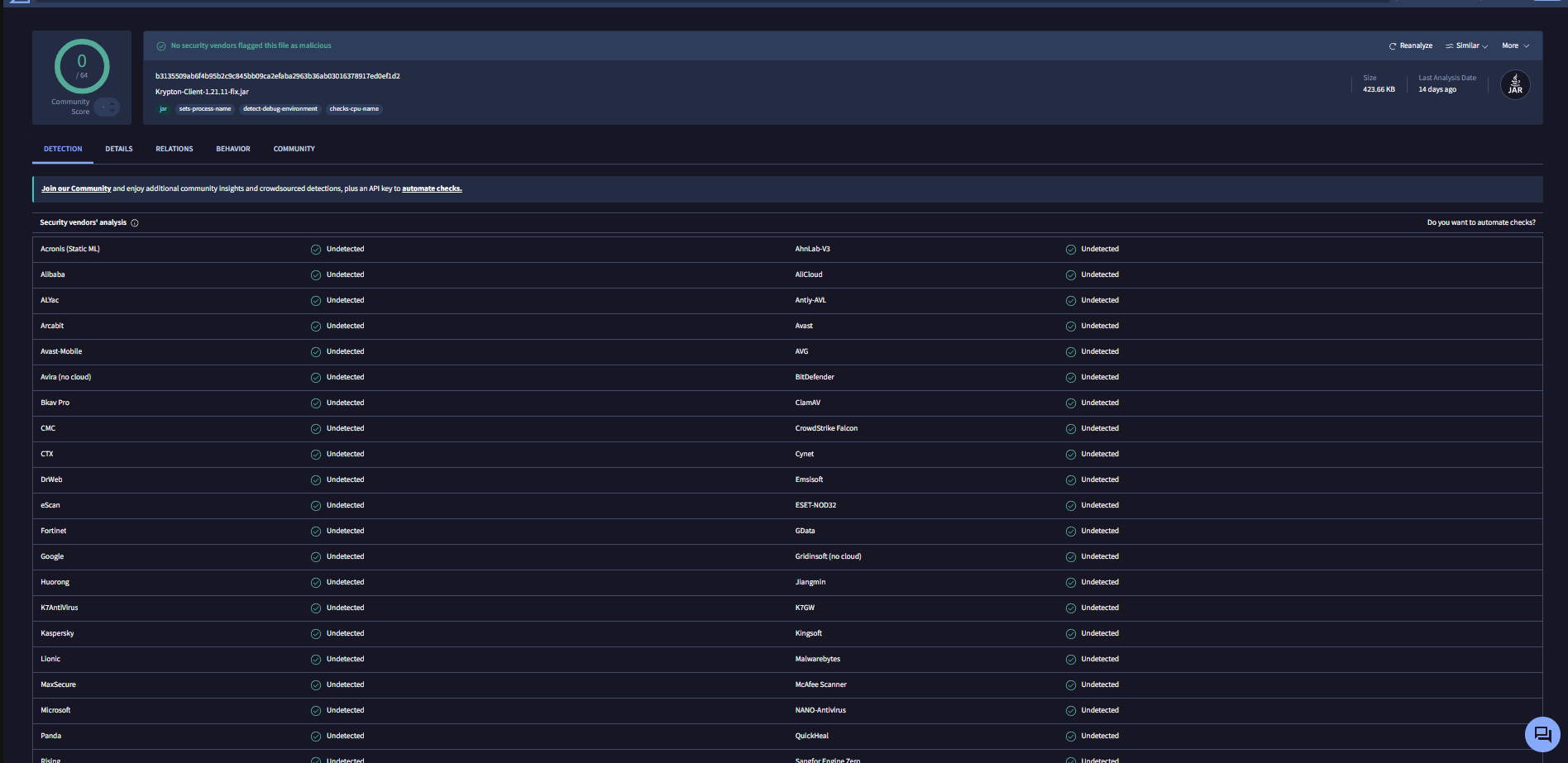
Task: Click the Undetected check icon for Panda
Action: coord(316,737)
